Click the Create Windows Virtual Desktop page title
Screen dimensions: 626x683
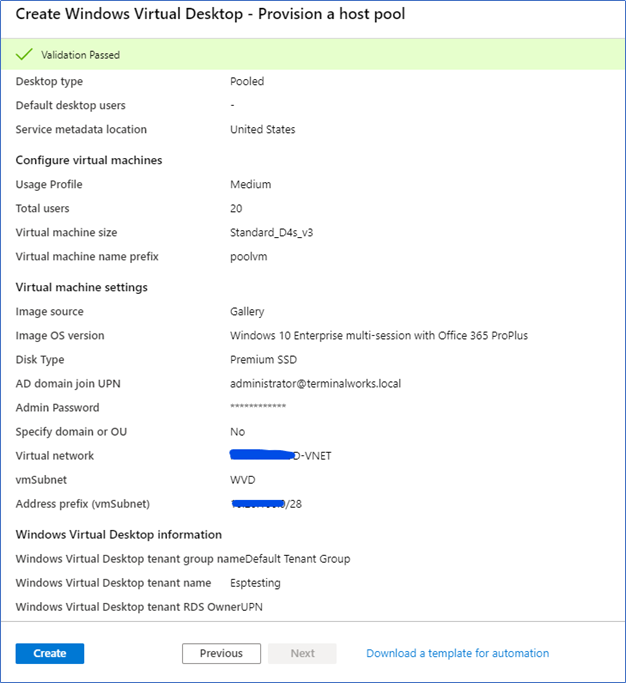coord(210,14)
